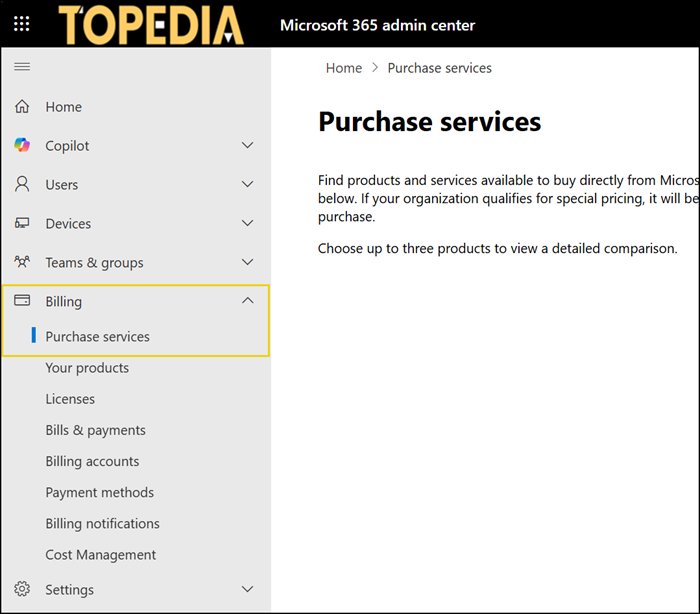
Task: Click the Users person icon
Action: click(22, 185)
